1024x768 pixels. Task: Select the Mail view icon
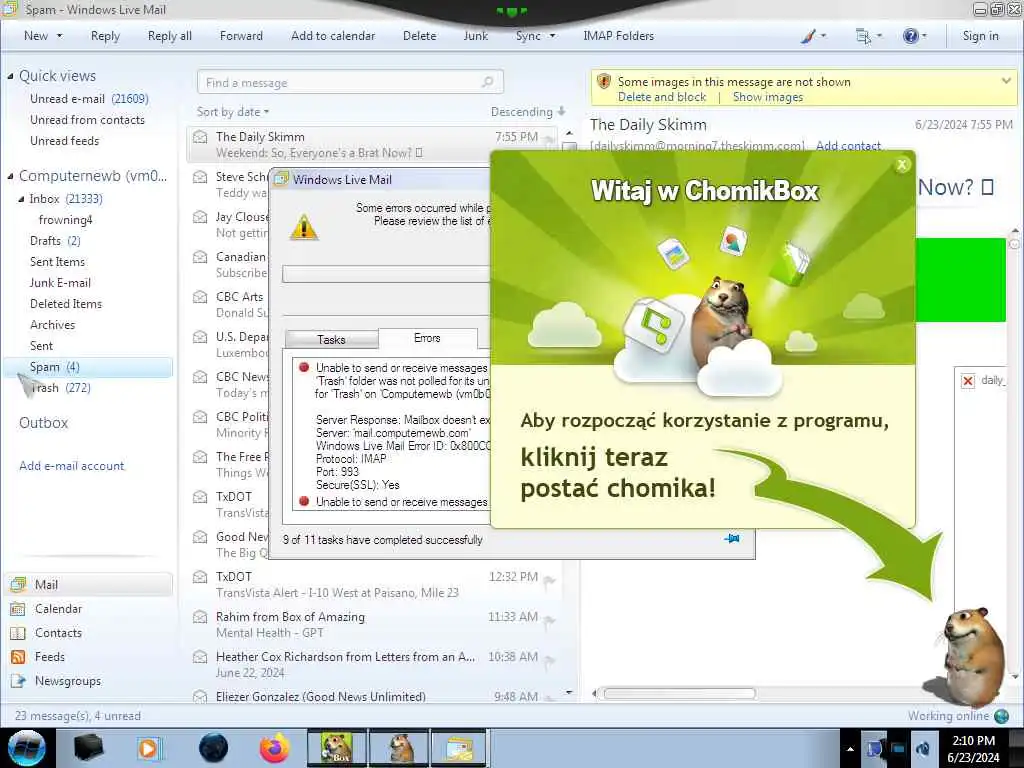(x=18, y=585)
